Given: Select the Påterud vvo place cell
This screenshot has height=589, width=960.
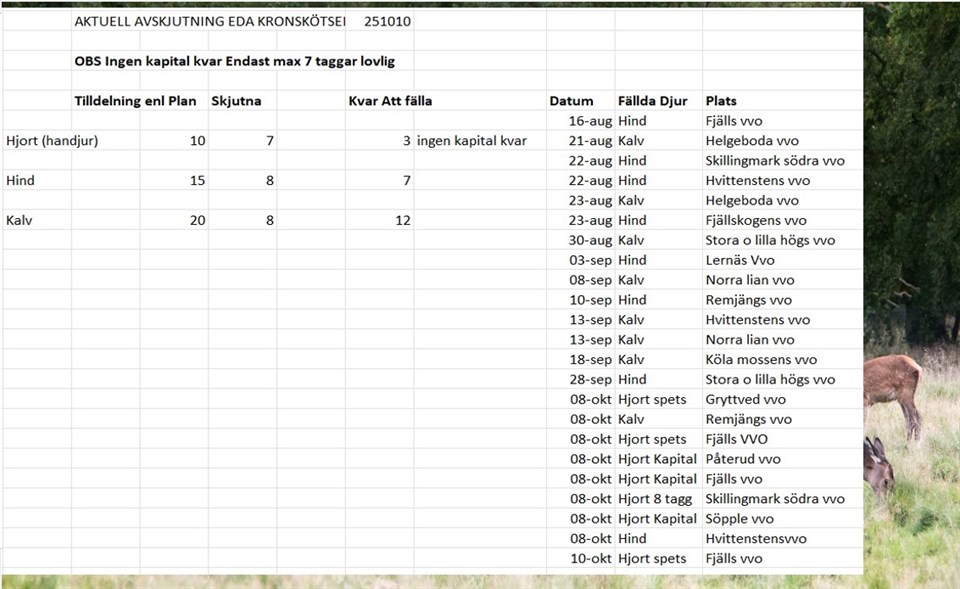Looking at the screenshot, I should 743,459.
